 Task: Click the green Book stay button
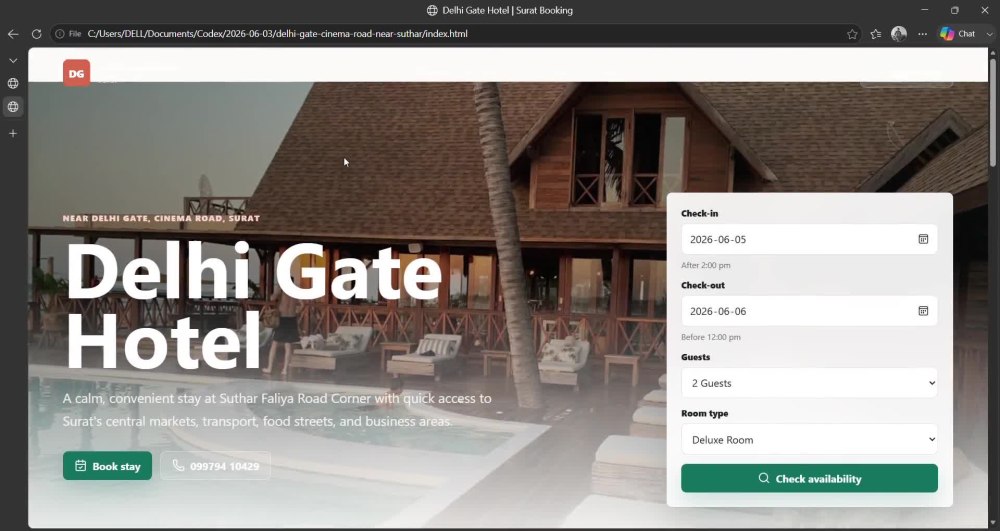tap(107, 466)
